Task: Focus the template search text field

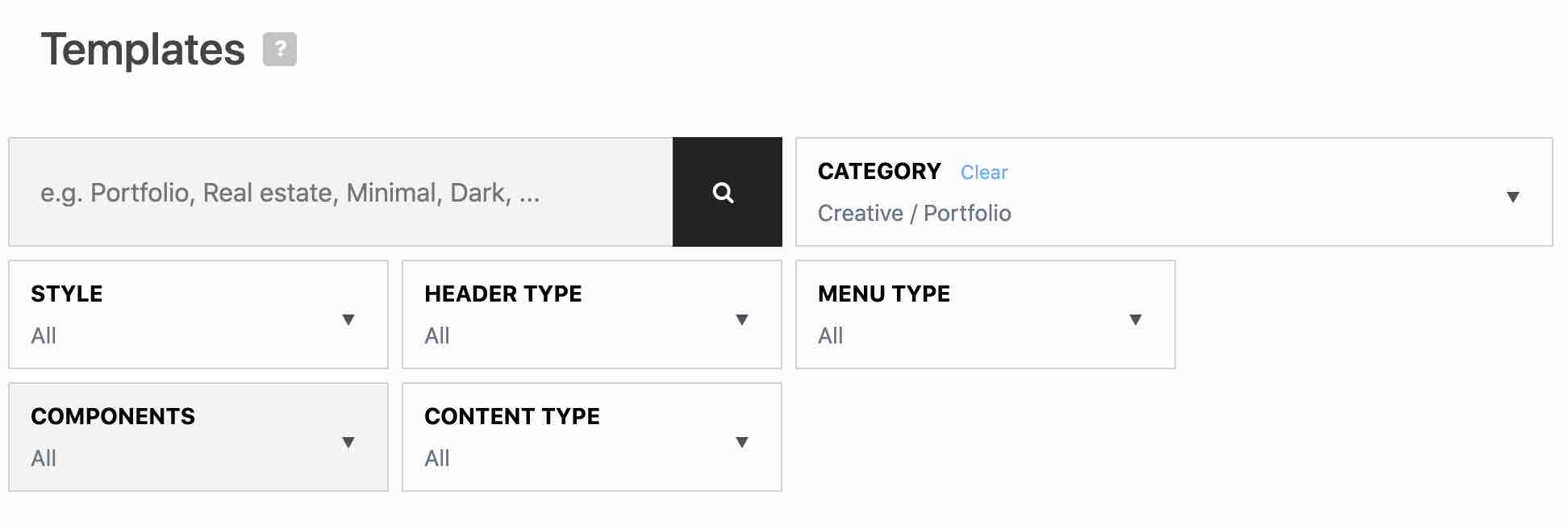Action: 340,193
